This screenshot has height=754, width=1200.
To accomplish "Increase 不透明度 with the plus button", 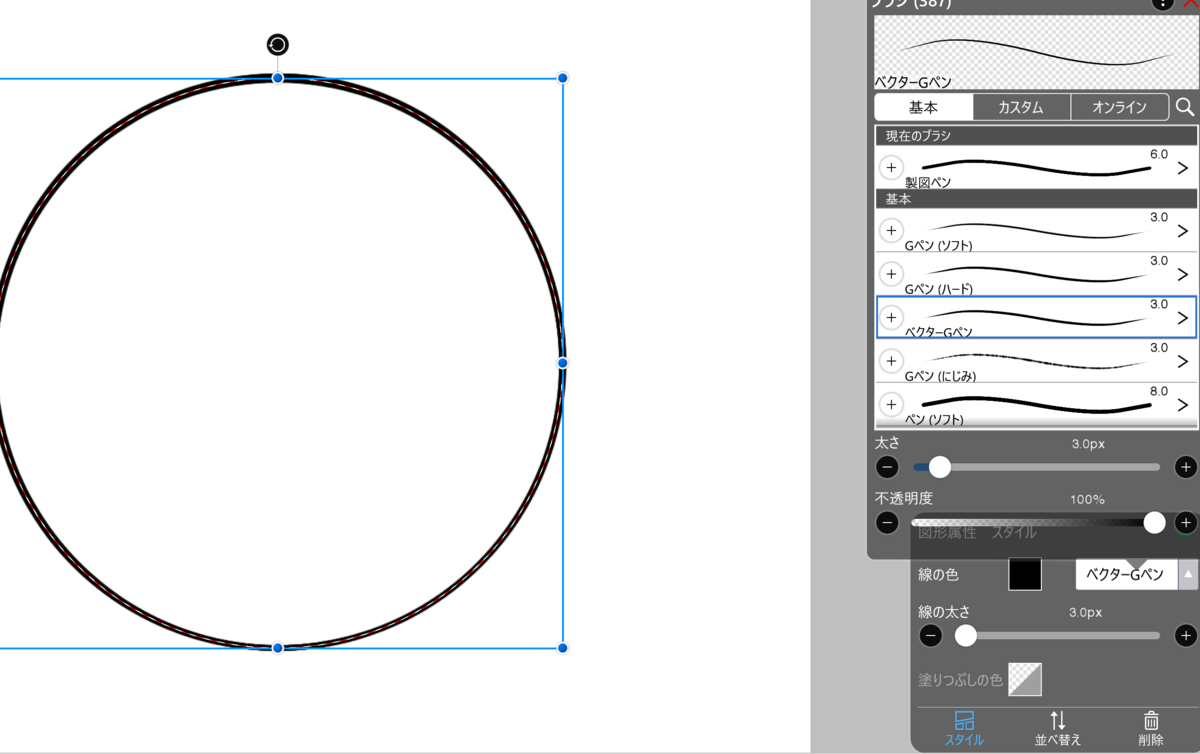I will (x=1186, y=523).
